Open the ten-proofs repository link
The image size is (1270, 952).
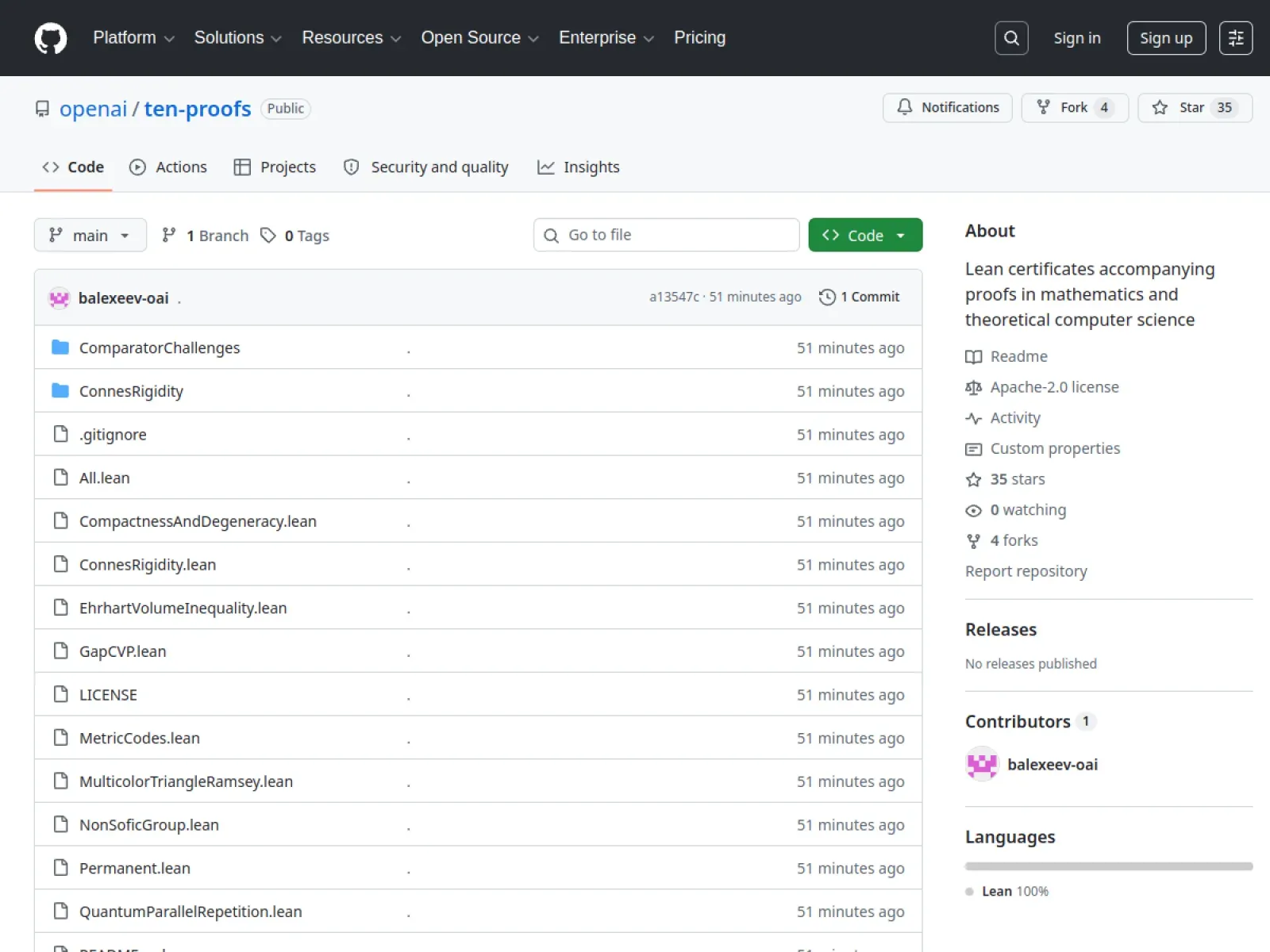pos(198,109)
